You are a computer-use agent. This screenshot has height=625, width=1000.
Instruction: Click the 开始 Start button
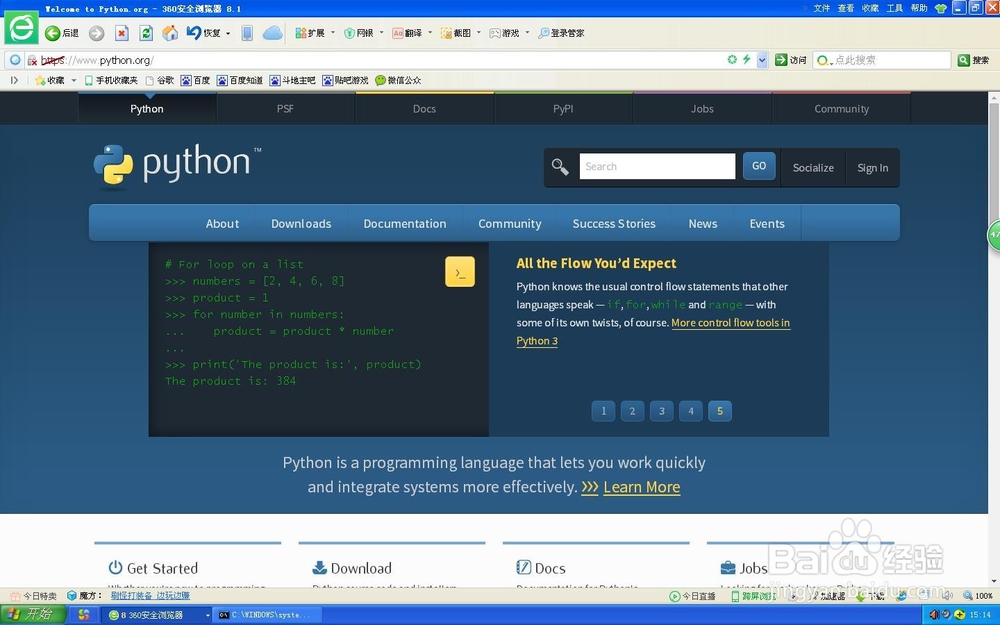[x=33, y=614]
